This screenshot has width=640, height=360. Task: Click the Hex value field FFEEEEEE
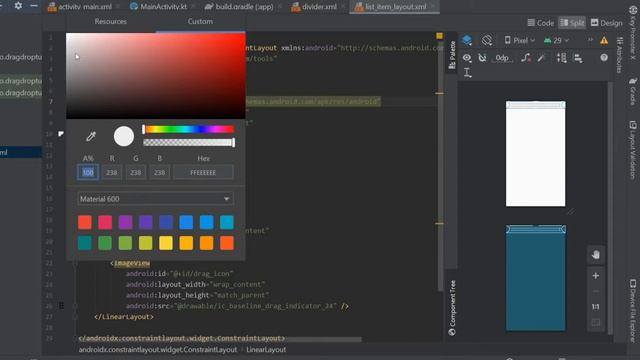pos(203,172)
